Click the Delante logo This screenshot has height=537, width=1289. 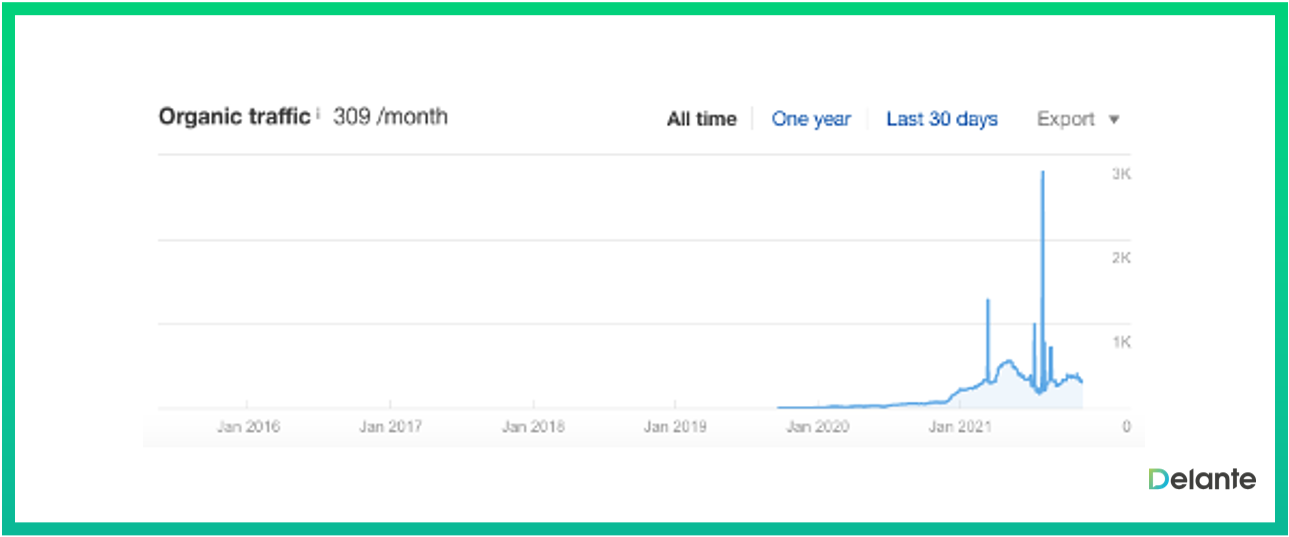point(1202,479)
